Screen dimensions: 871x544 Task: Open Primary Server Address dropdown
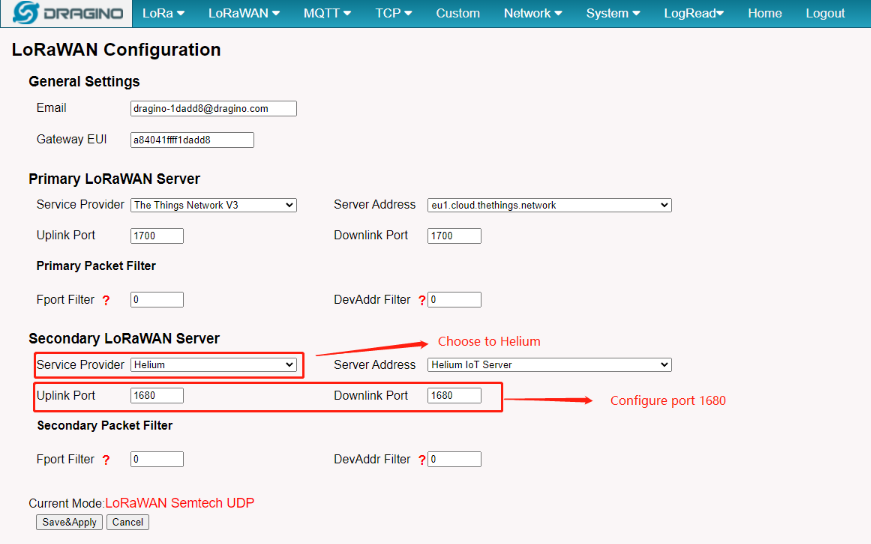[549, 205]
